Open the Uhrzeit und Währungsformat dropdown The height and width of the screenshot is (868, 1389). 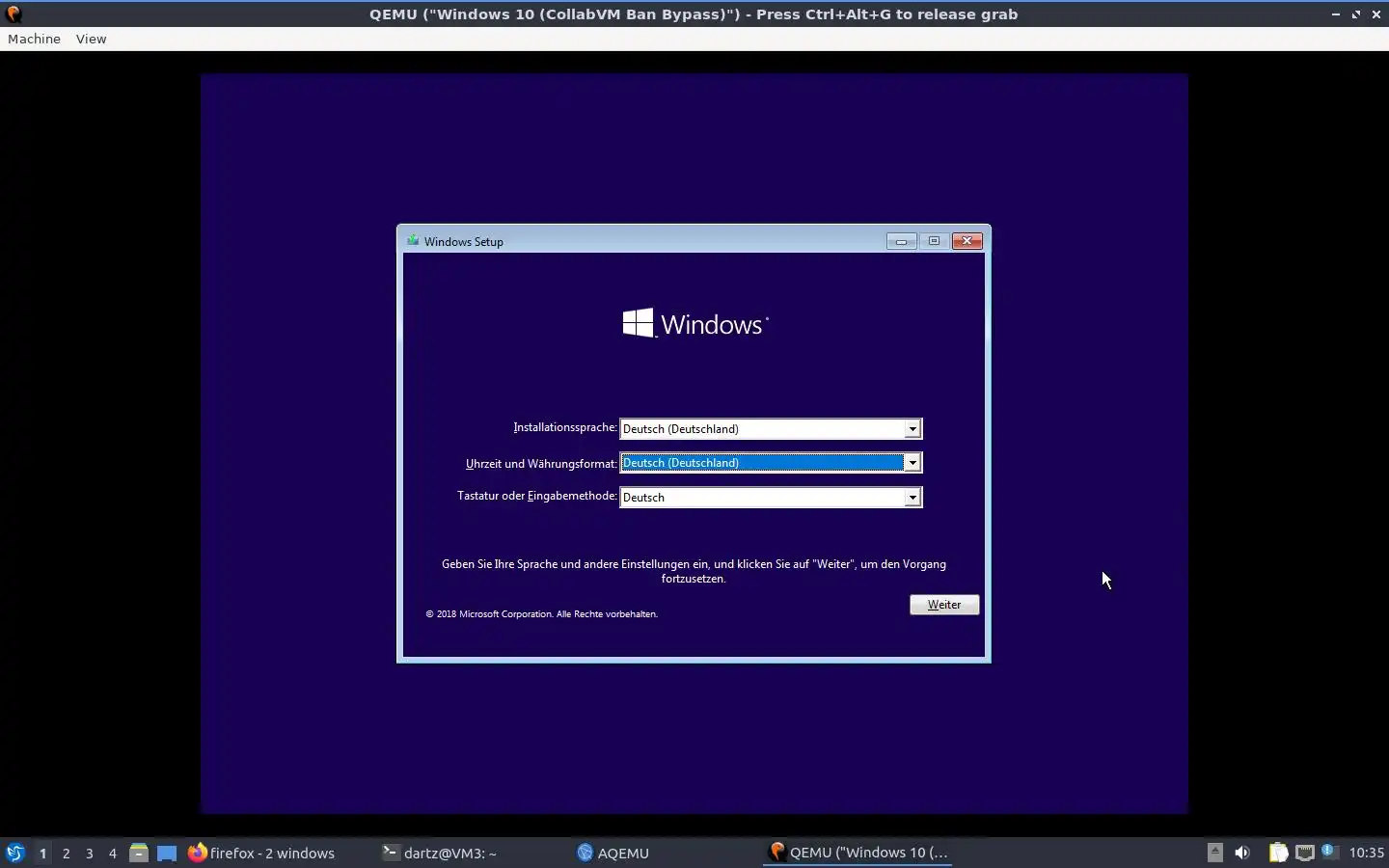click(771, 463)
